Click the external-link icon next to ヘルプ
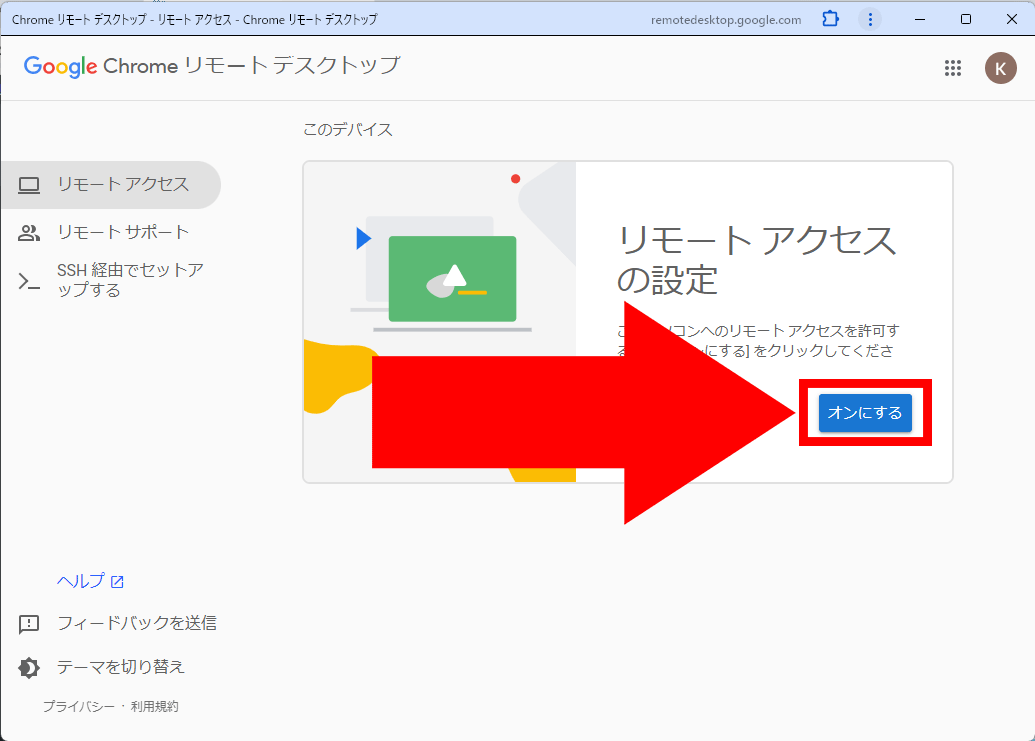1035x741 pixels. (118, 580)
